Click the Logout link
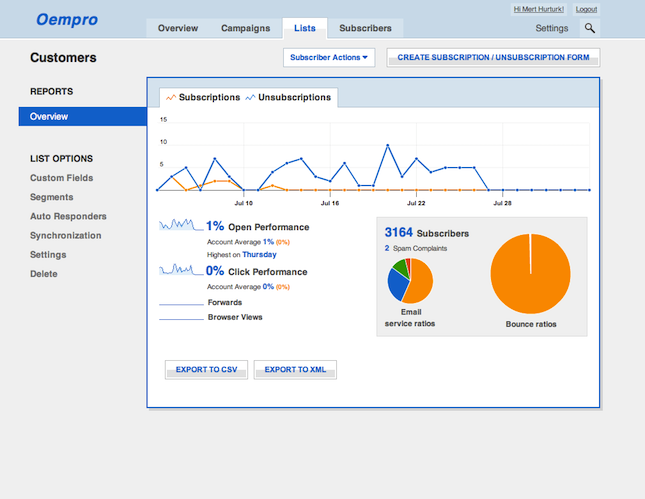 (x=586, y=9)
